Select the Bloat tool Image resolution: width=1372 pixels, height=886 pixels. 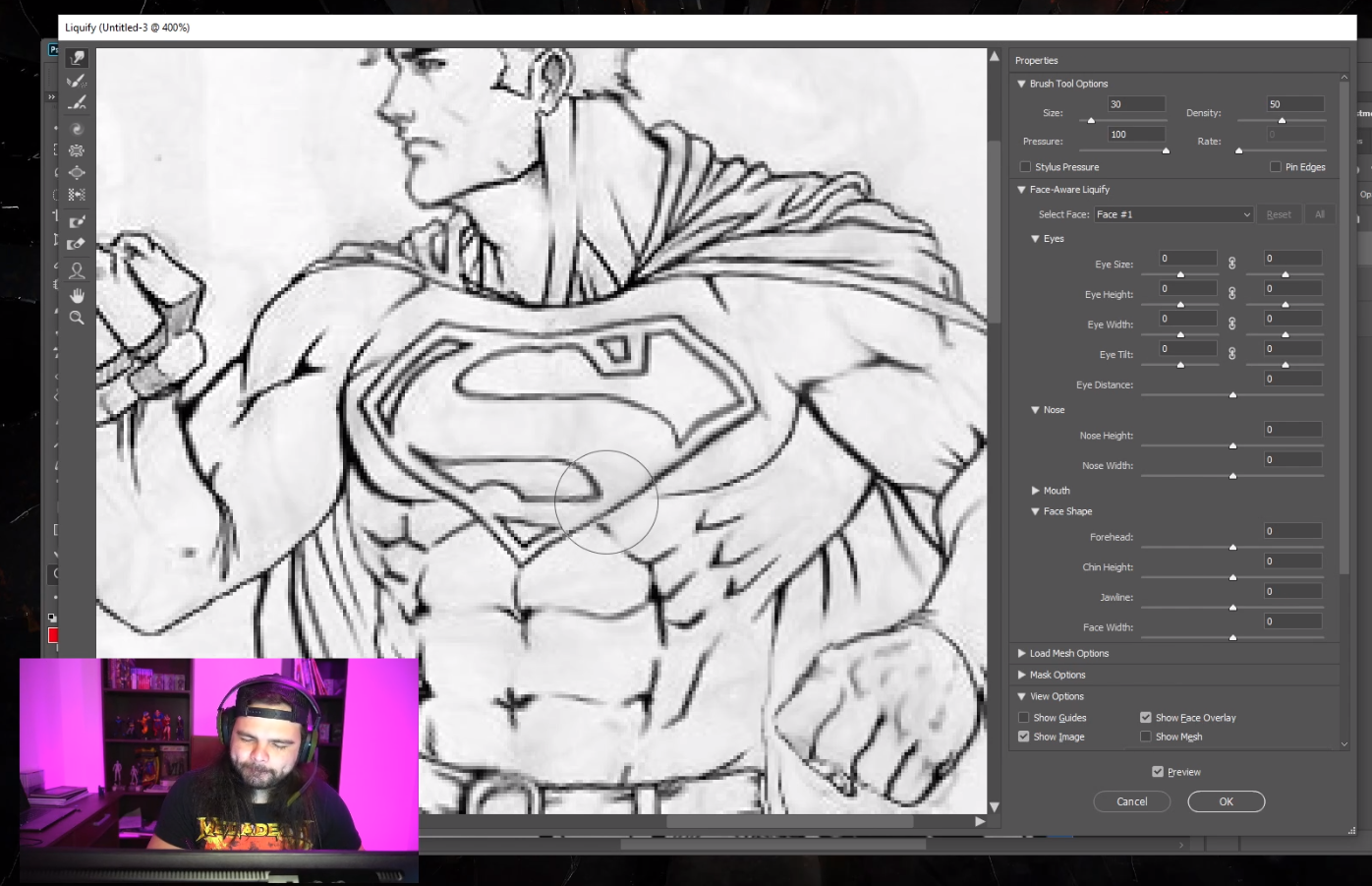coord(77,172)
